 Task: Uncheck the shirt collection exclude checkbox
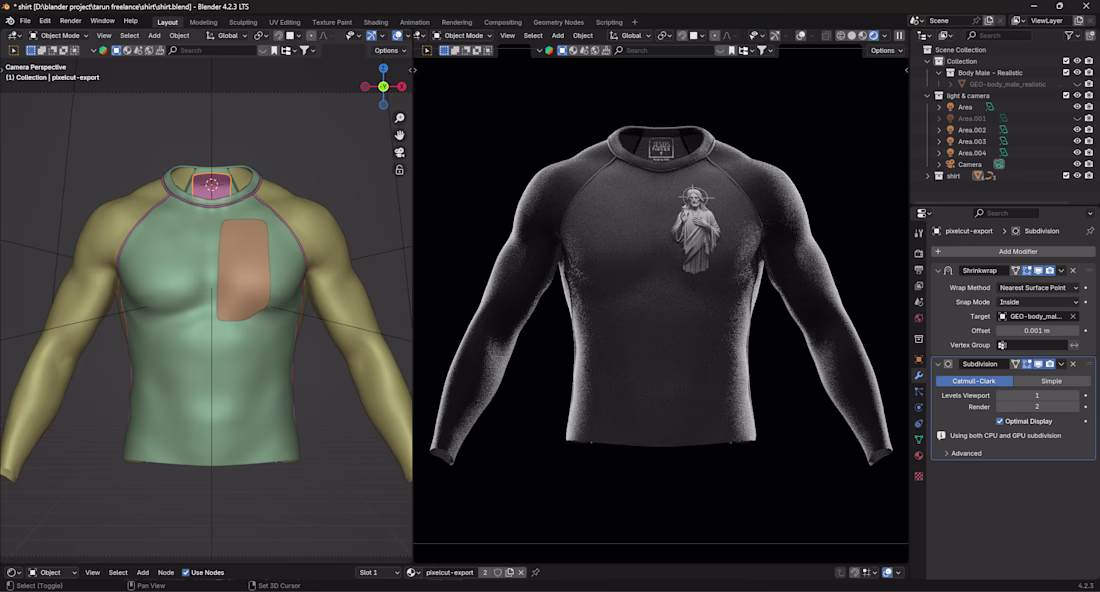[x=1066, y=175]
